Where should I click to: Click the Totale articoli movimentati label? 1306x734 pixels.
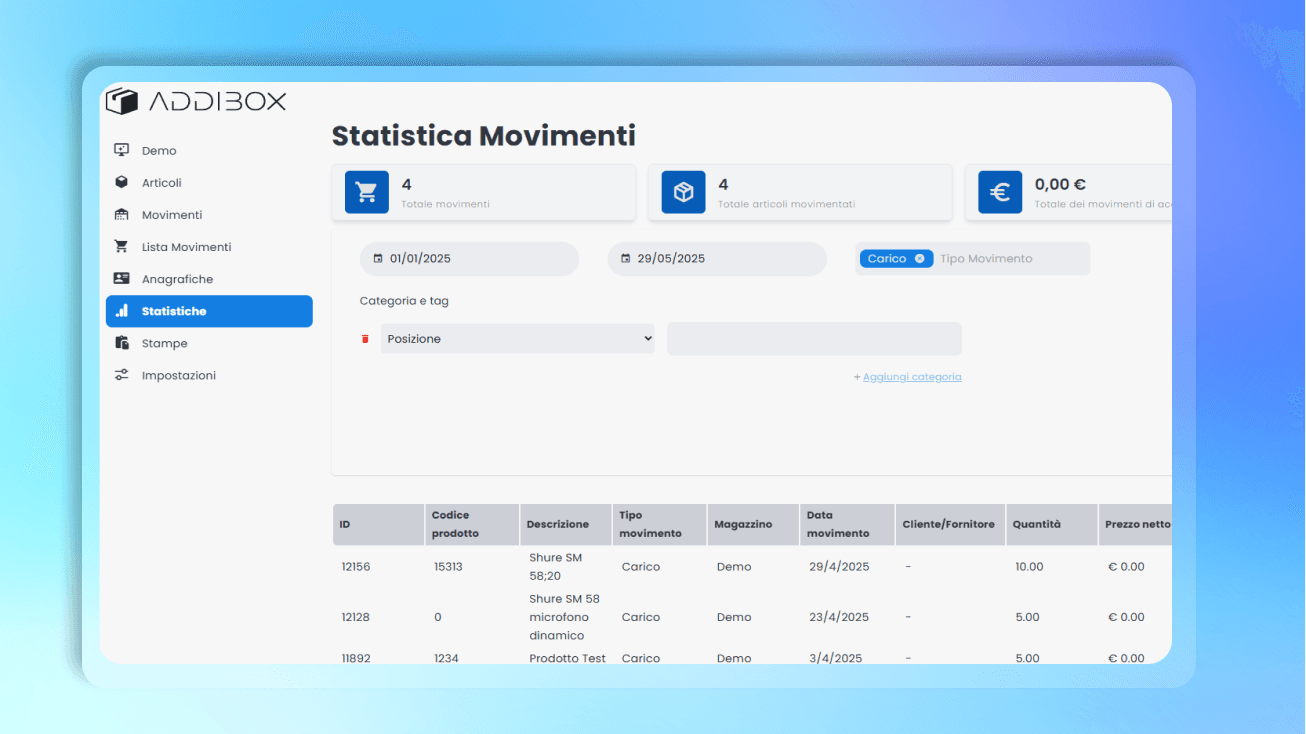click(786, 204)
